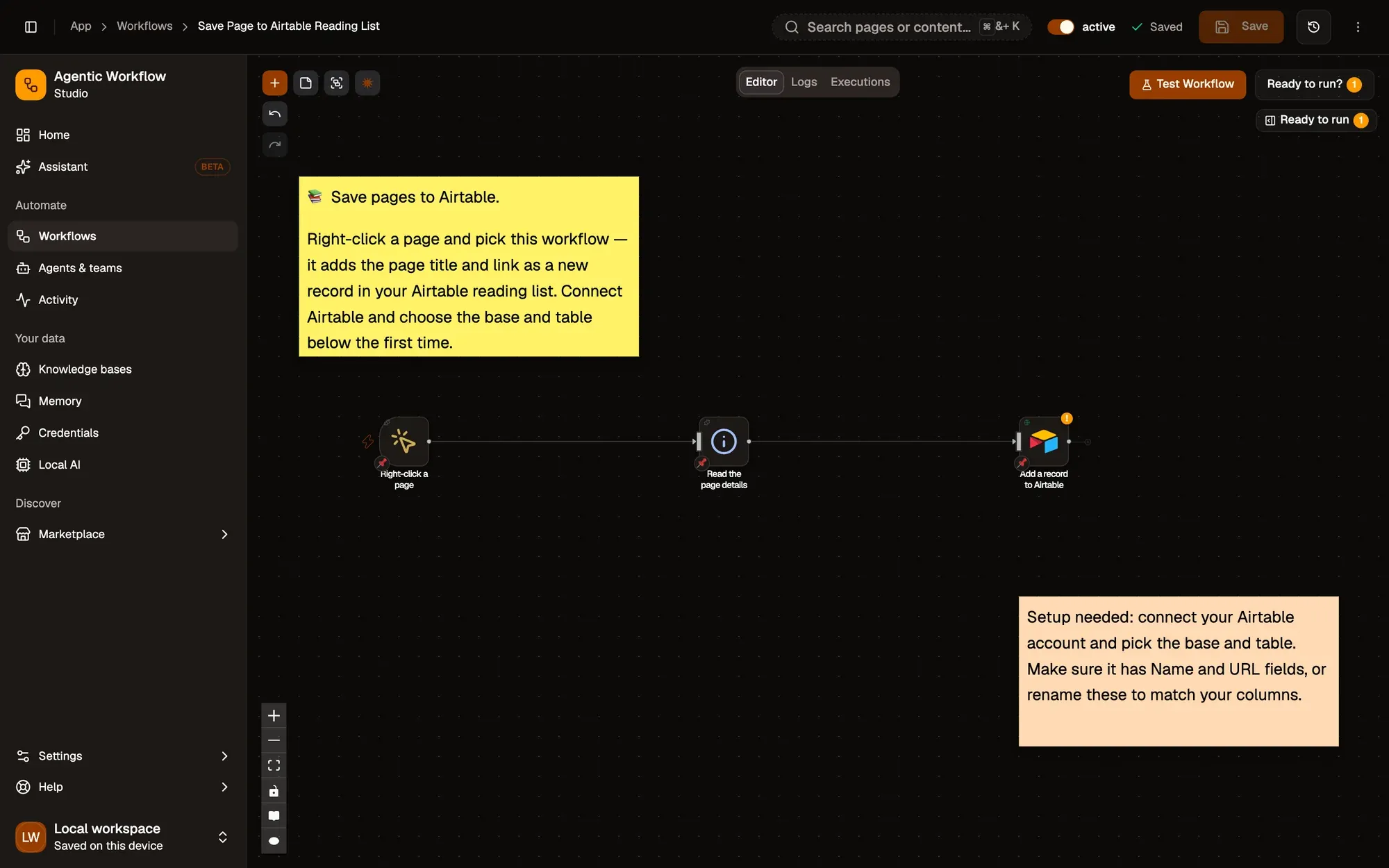Open the Ready to run? checklist

pos(1314,84)
